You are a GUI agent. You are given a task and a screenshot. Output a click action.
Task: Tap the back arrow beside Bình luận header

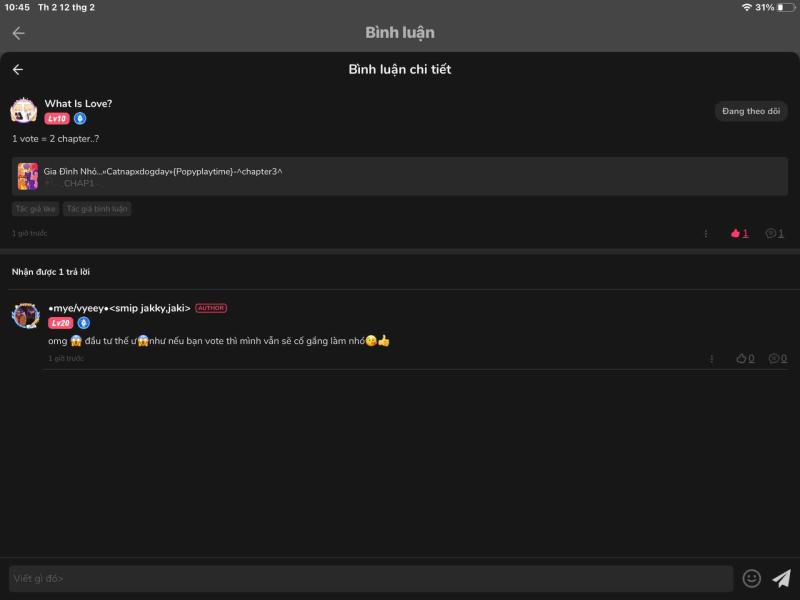click(x=18, y=33)
